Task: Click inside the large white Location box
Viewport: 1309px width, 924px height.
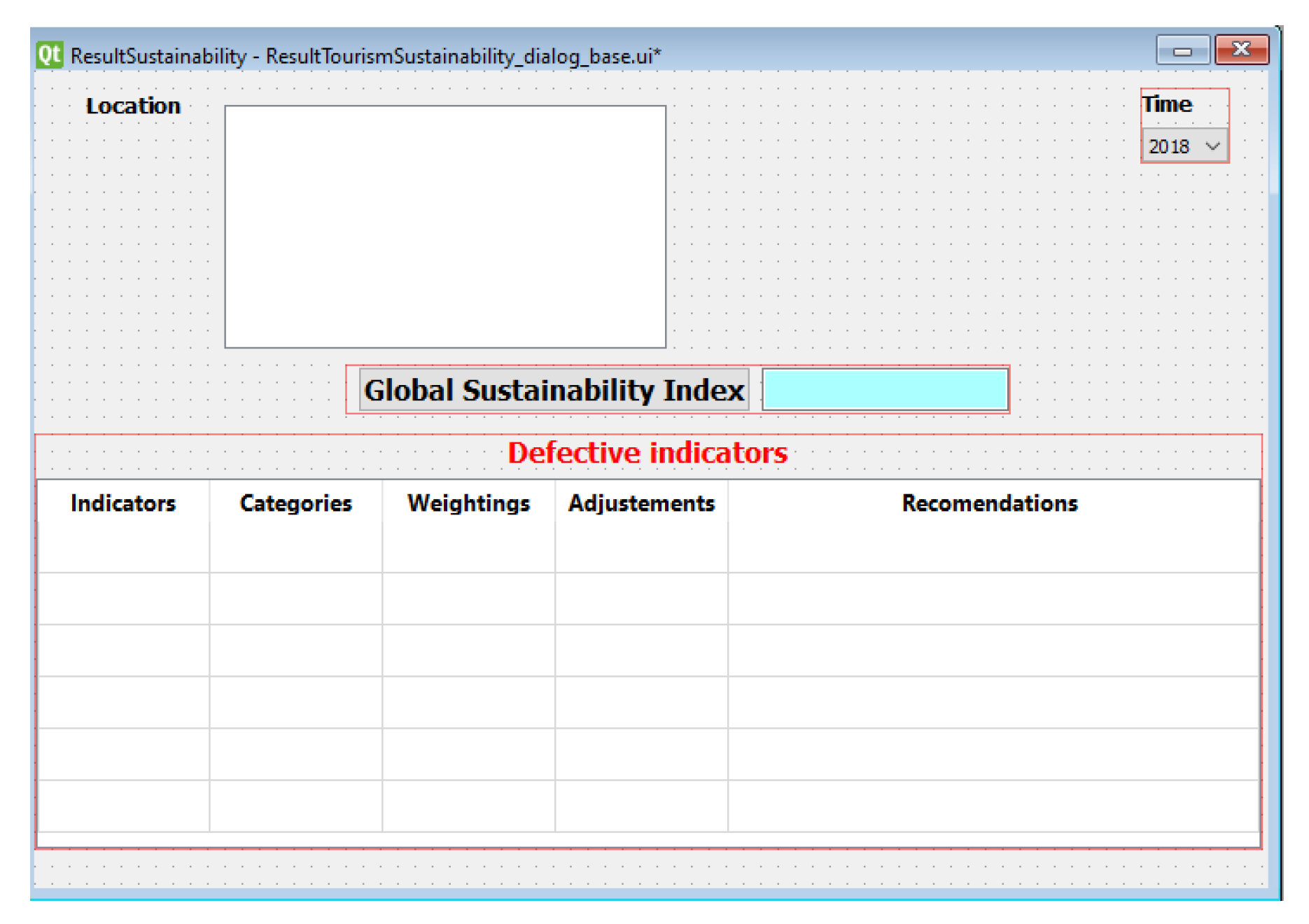Action: [445, 226]
